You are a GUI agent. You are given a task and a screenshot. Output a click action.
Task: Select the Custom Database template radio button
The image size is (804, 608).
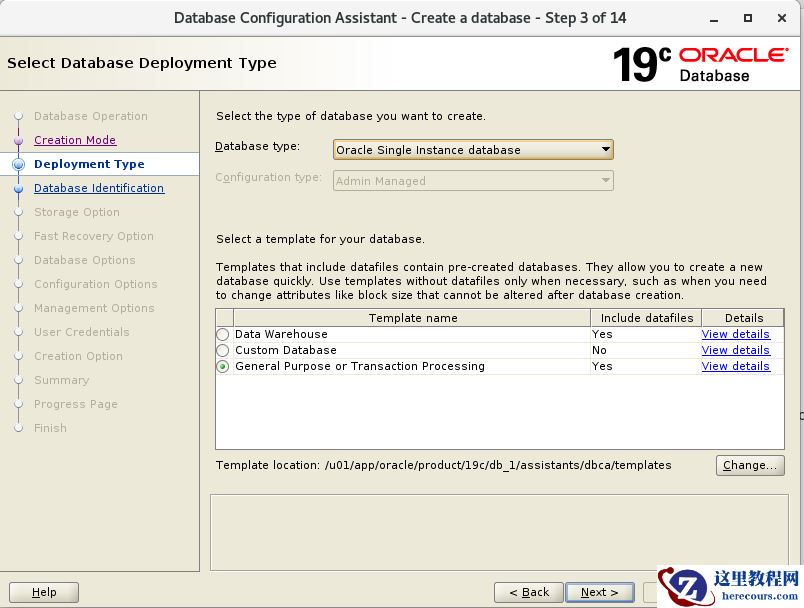223,350
